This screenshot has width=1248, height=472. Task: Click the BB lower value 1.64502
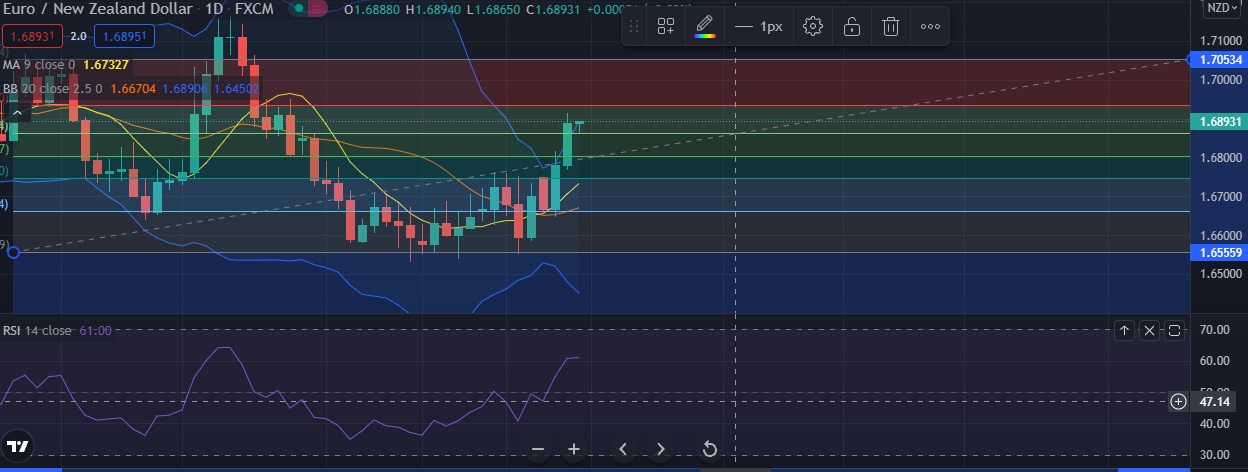235,88
